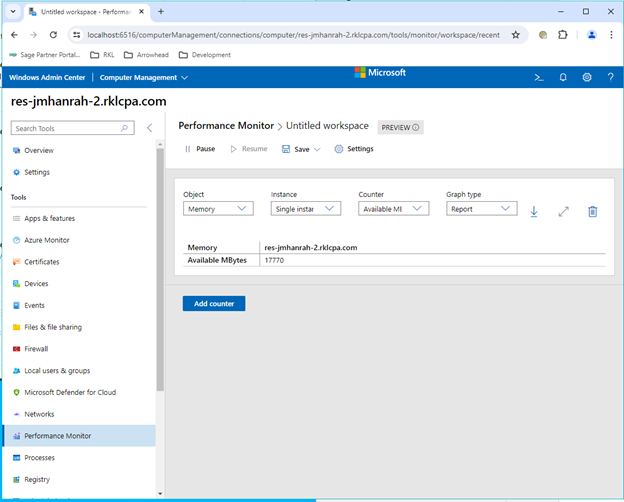Screen dimensions: 624x502
Task: Open the Object dropdown showing Memory
Action: (x=218, y=209)
